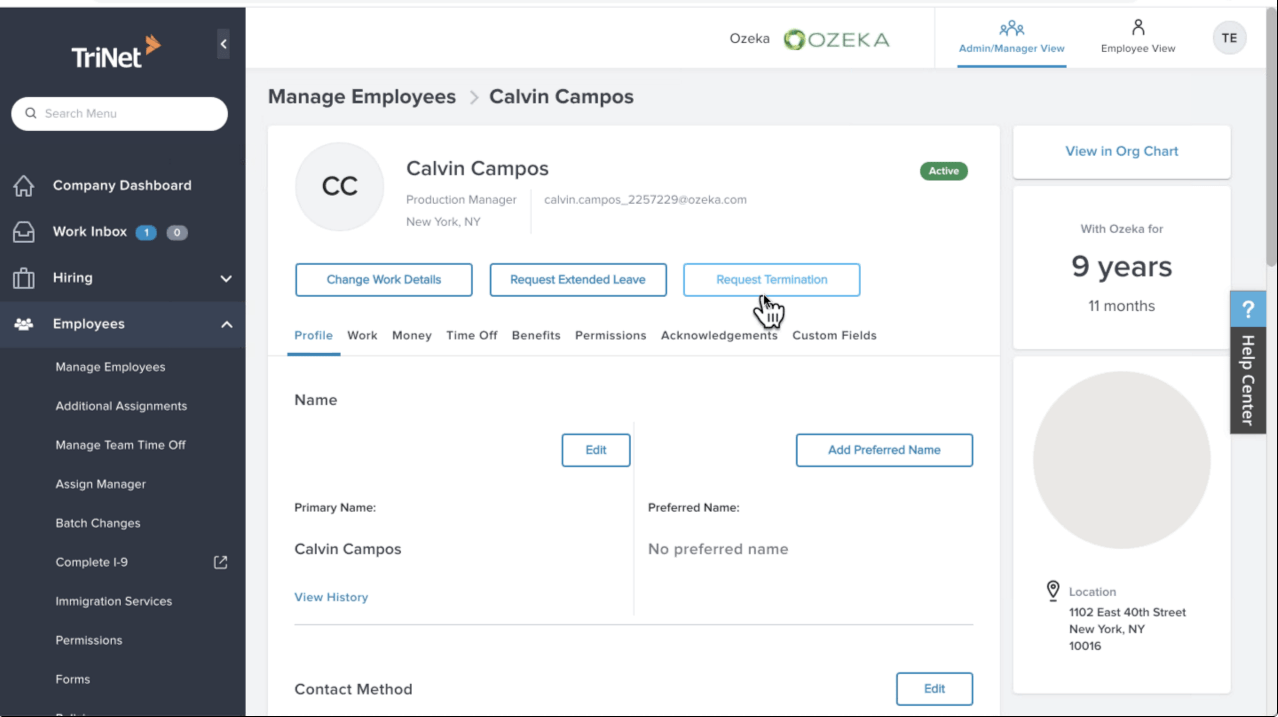This screenshot has width=1278, height=717.
Task: Open View in Org Chart link
Action: tap(1121, 151)
